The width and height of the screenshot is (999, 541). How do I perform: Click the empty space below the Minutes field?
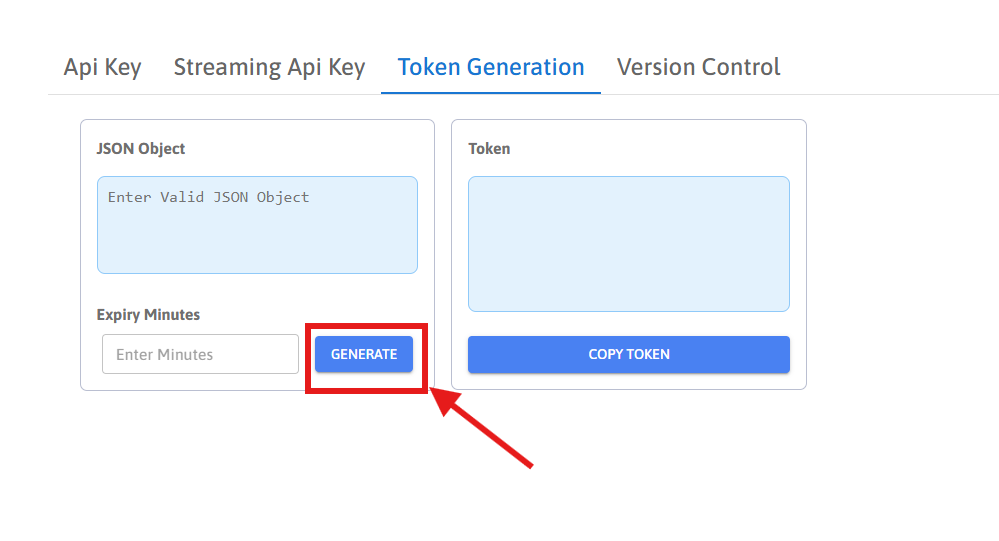200,382
